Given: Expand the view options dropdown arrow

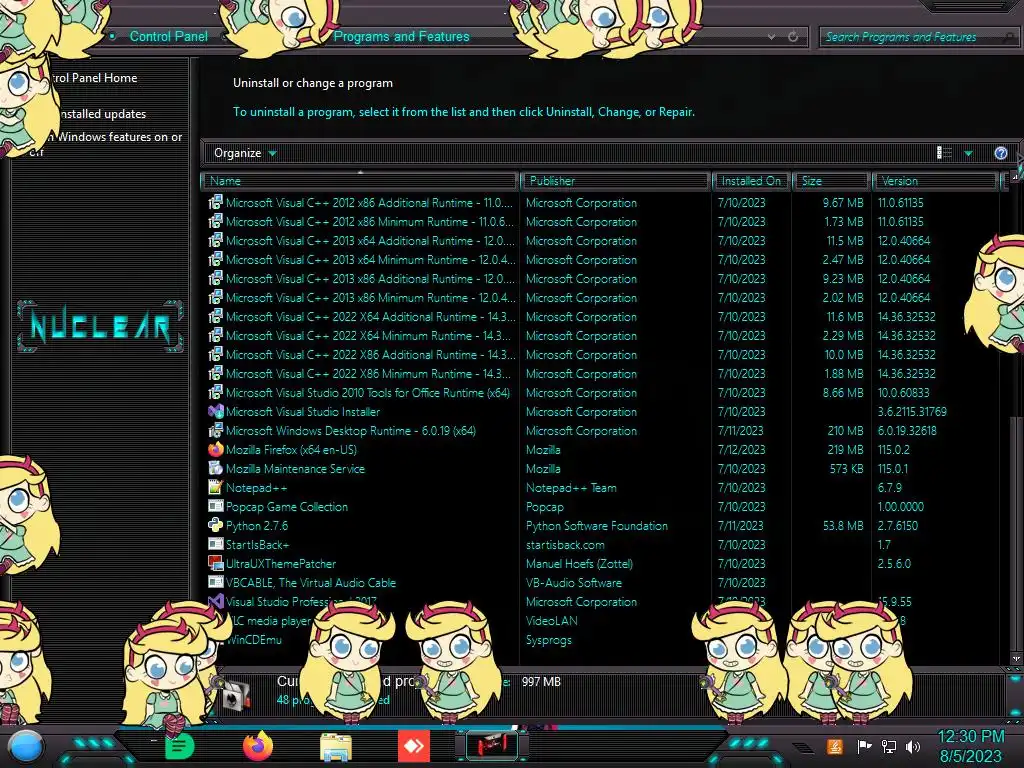Looking at the screenshot, I should (x=968, y=153).
